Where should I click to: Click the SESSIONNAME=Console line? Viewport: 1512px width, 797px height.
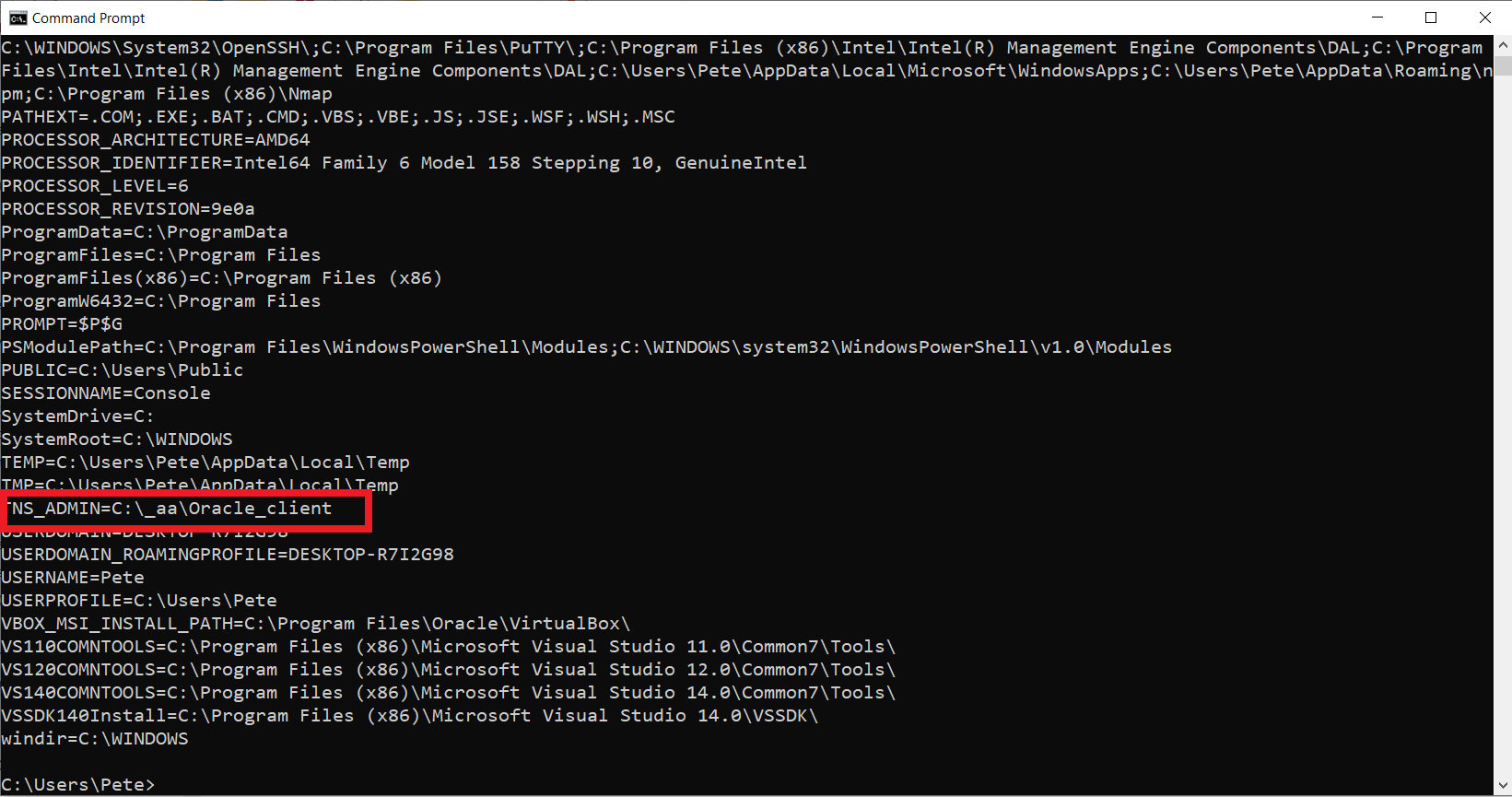106,393
